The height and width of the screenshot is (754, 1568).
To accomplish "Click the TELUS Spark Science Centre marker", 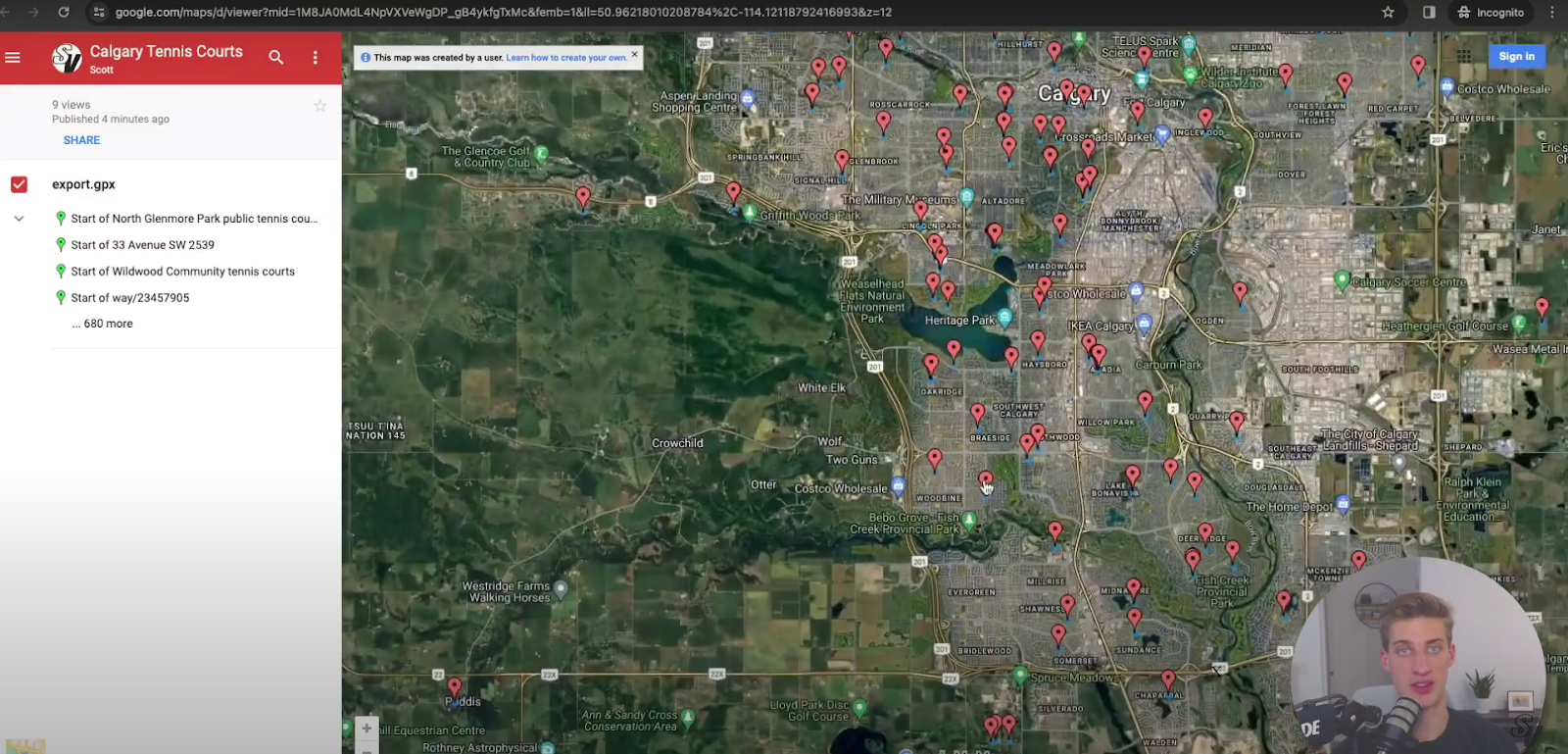I will point(1188,44).
